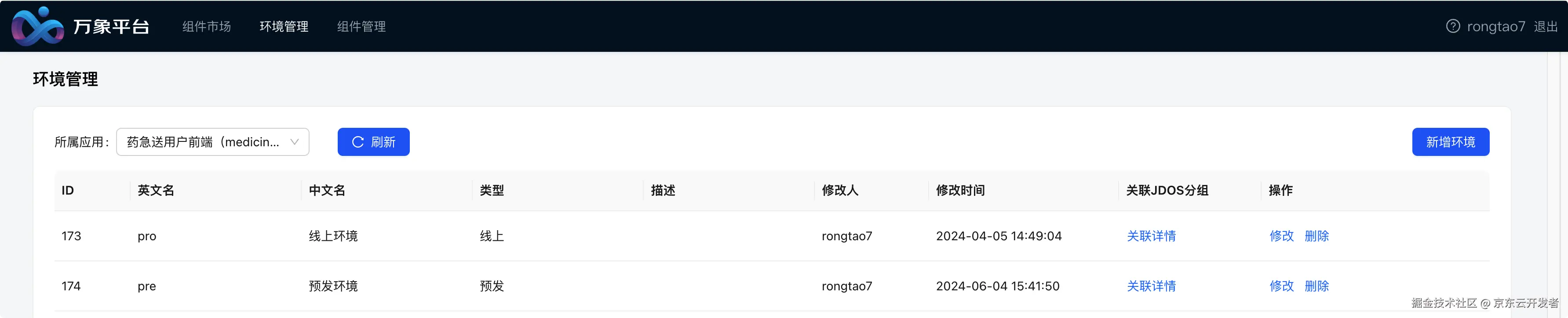Click the 修改时间 column header
Screen dimensions: 1568x318
click(x=960, y=190)
